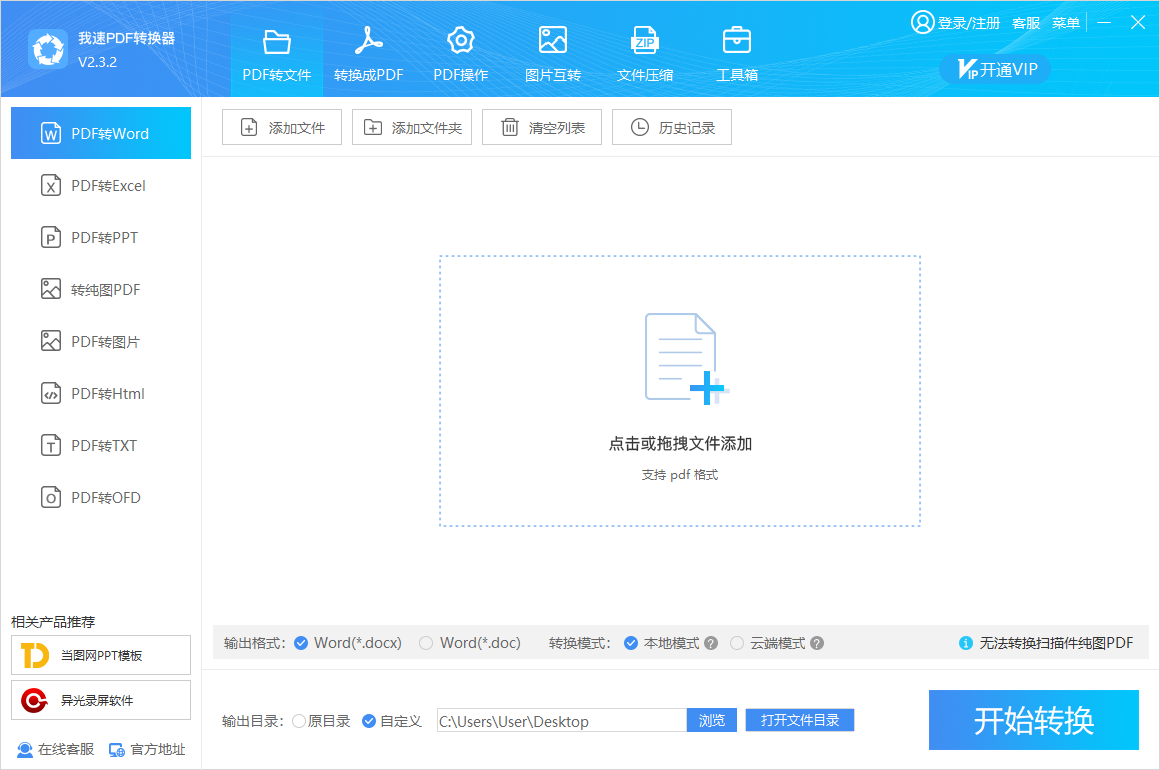The width and height of the screenshot is (1160, 770).
Task: Open the PDF转文件 folder icon tab
Action: tap(277, 42)
